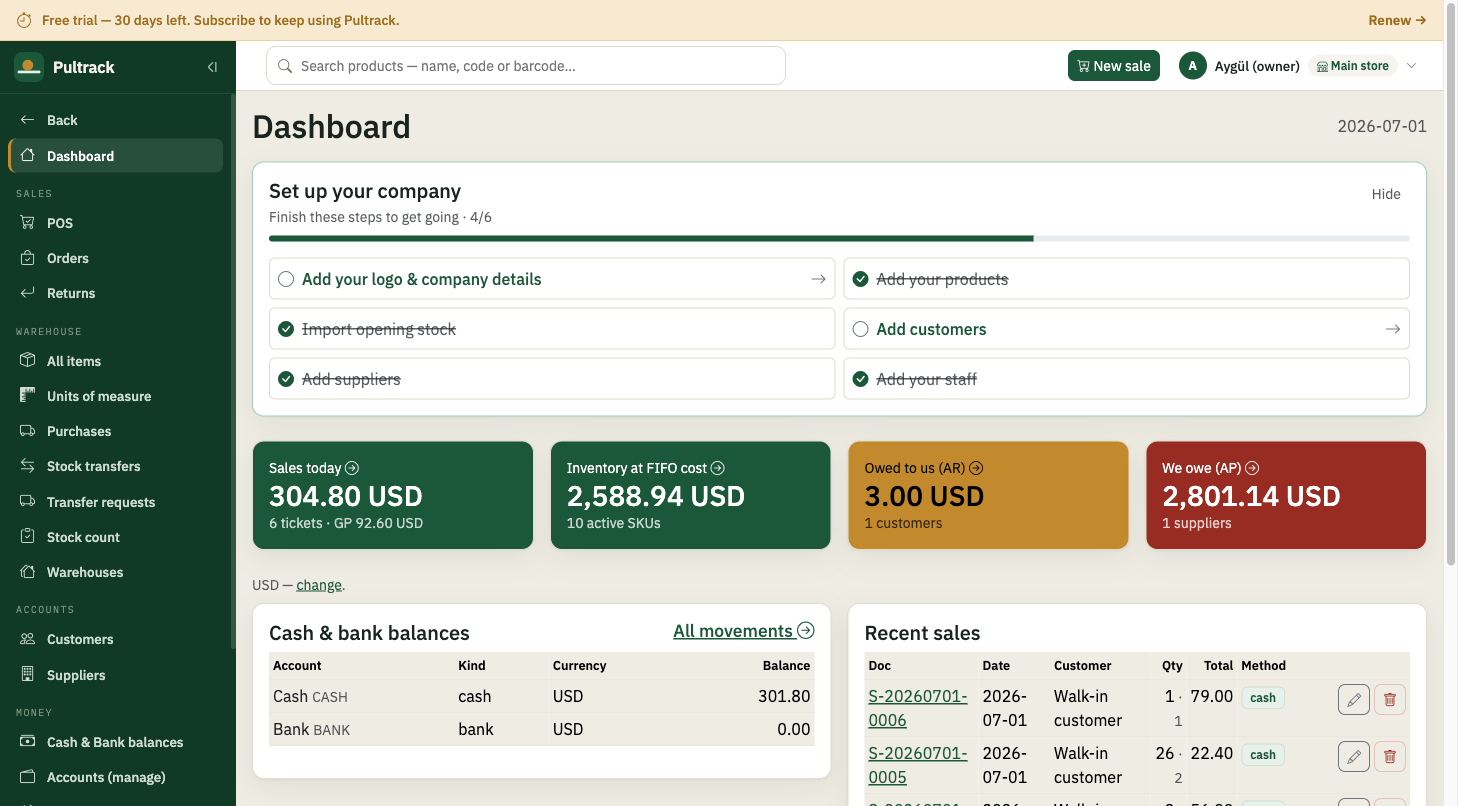
Task: Click the trial clock icon in banner
Action: click(x=24, y=20)
